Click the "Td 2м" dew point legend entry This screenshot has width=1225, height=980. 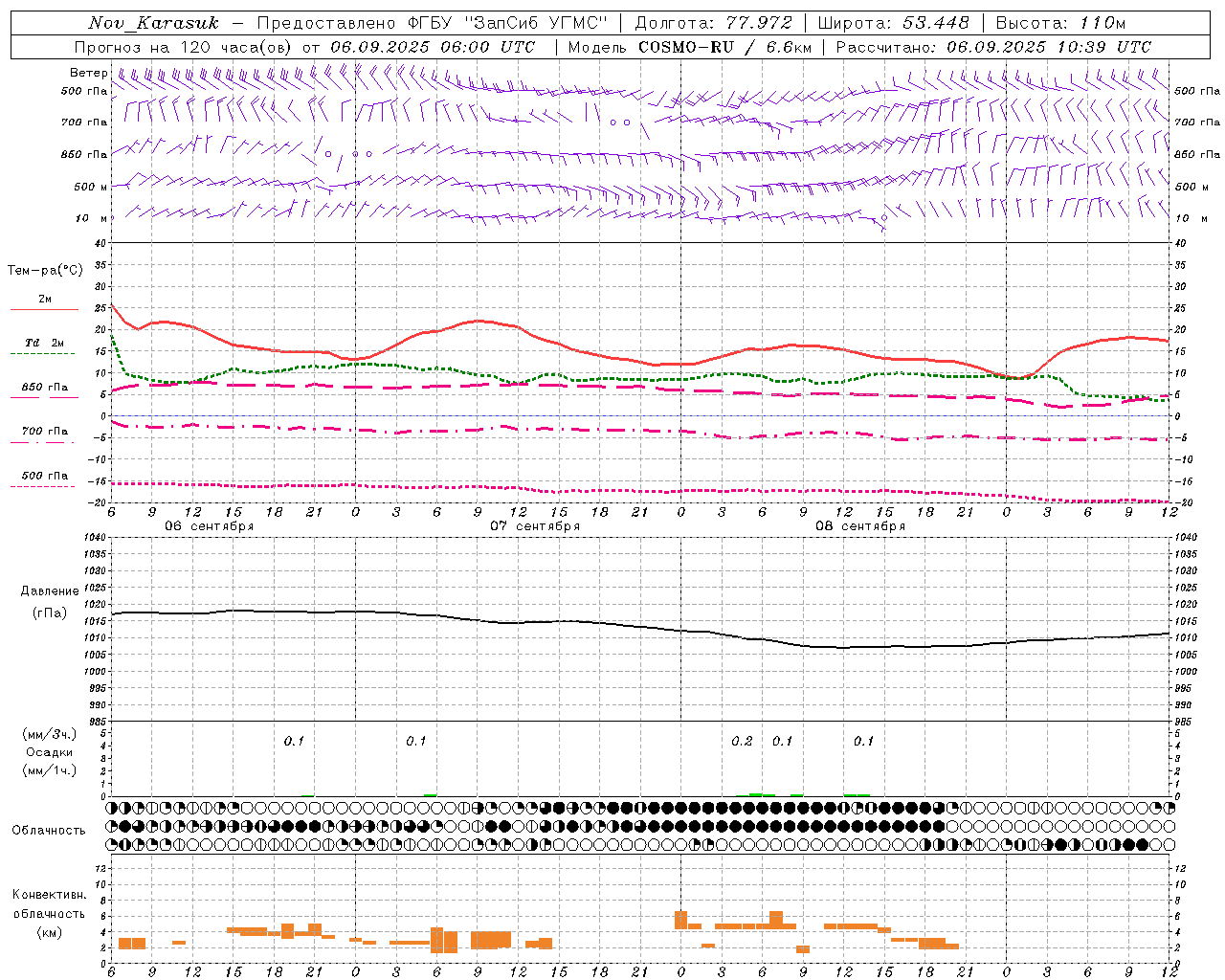point(45,343)
